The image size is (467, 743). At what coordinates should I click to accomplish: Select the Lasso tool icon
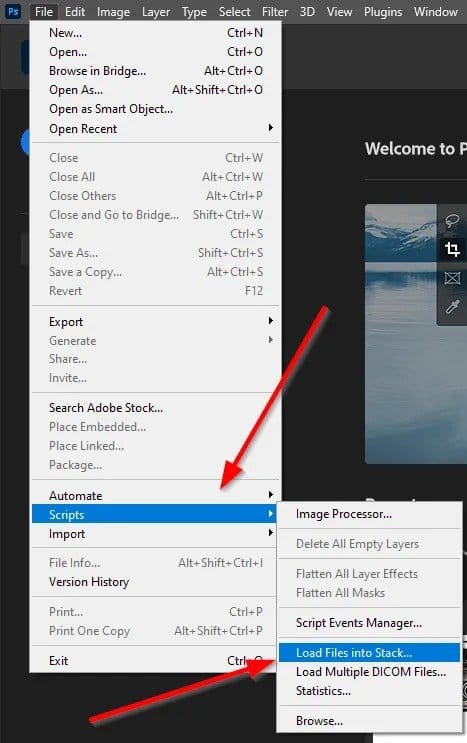[x=452, y=220]
